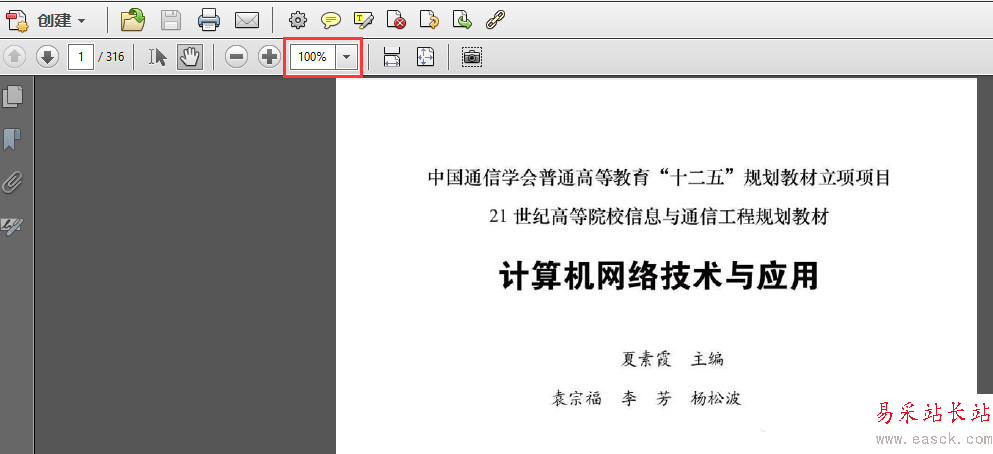This screenshot has height=454, width=993.
Task: Click the fit width scrolling icon
Action: click(392, 57)
